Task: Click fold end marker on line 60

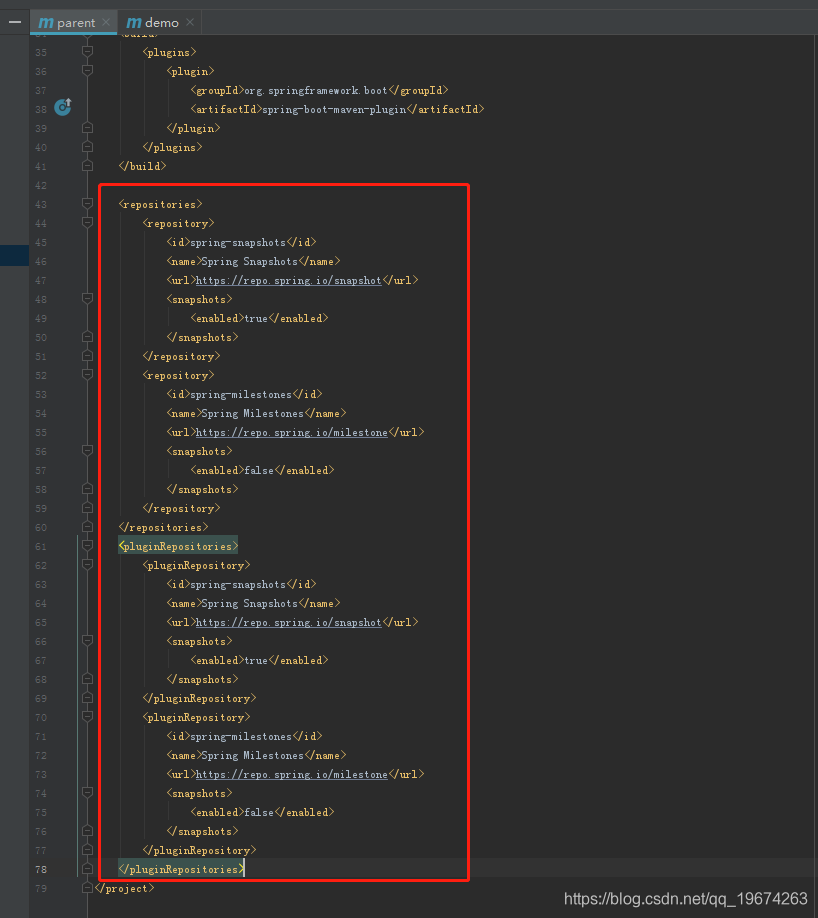Action: point(87,527)
